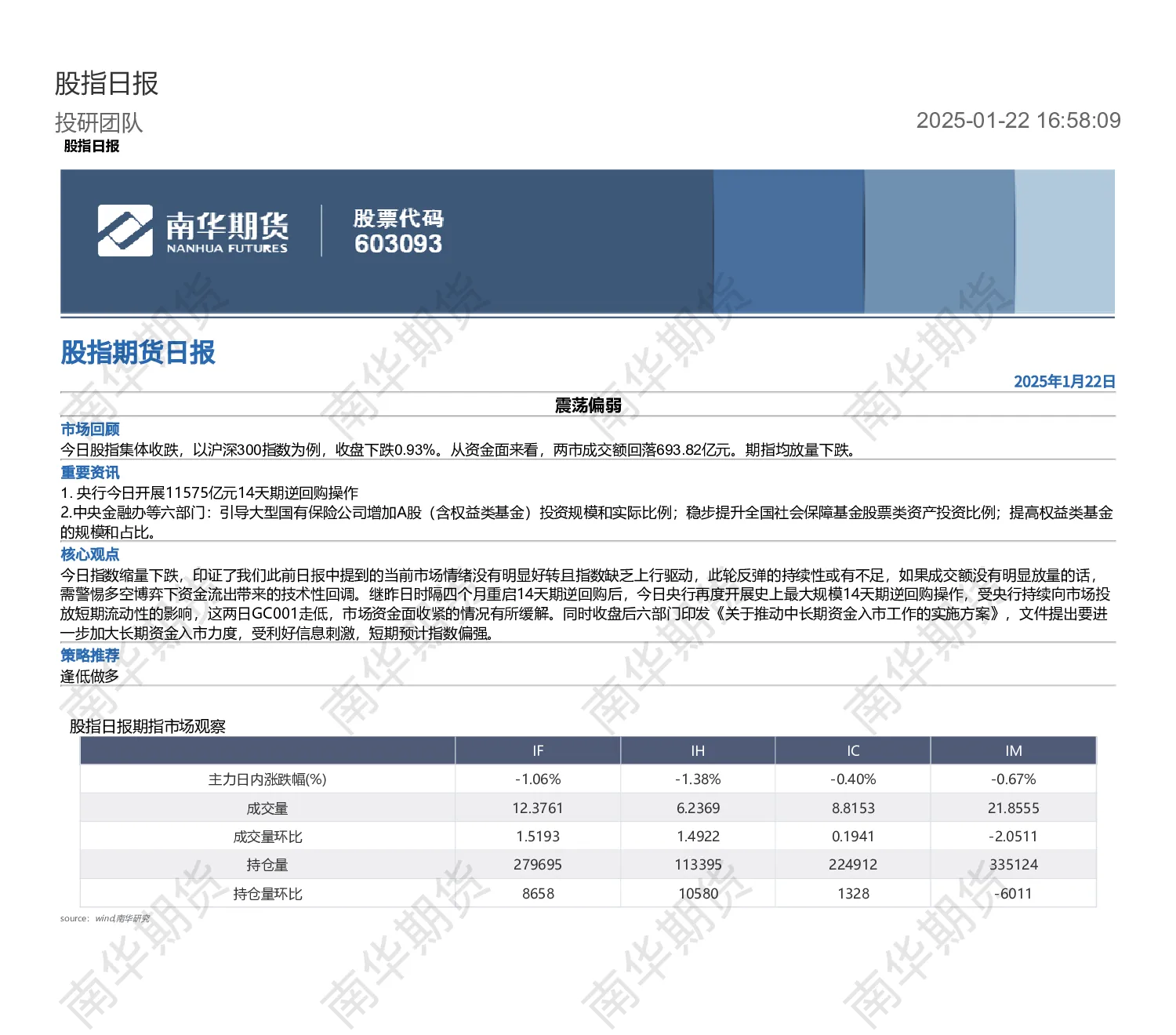Click the row label 持仓量
Image resolution: width=1176 pixels, height=1035 pixels.
pyautogui.click(x=267, y=865)
